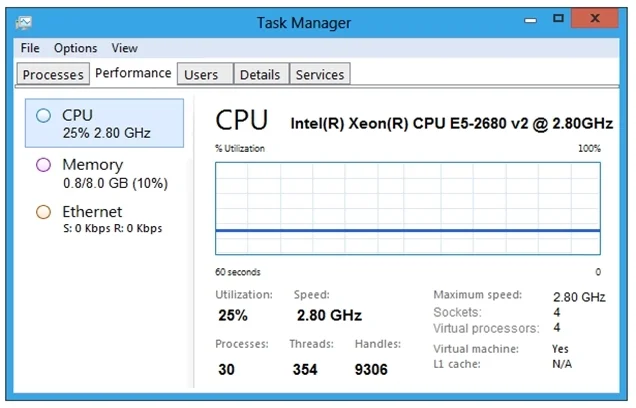
Task: Click the CPU utilization graph
Action: (x=408, y=208)
